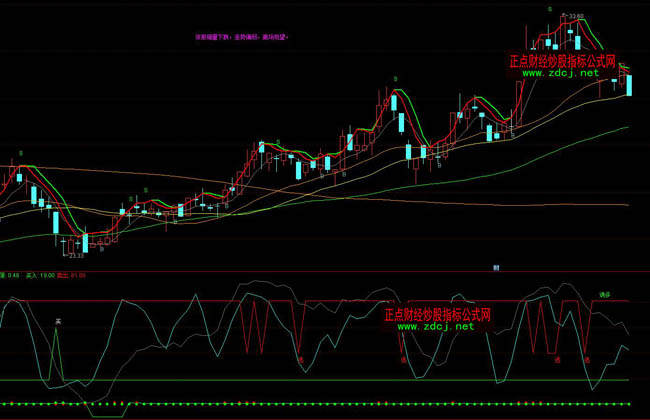Click the 买入 19.00 value in the indicator header
Image resolution: width=650 pixels, height=420 pixels.
38,274
